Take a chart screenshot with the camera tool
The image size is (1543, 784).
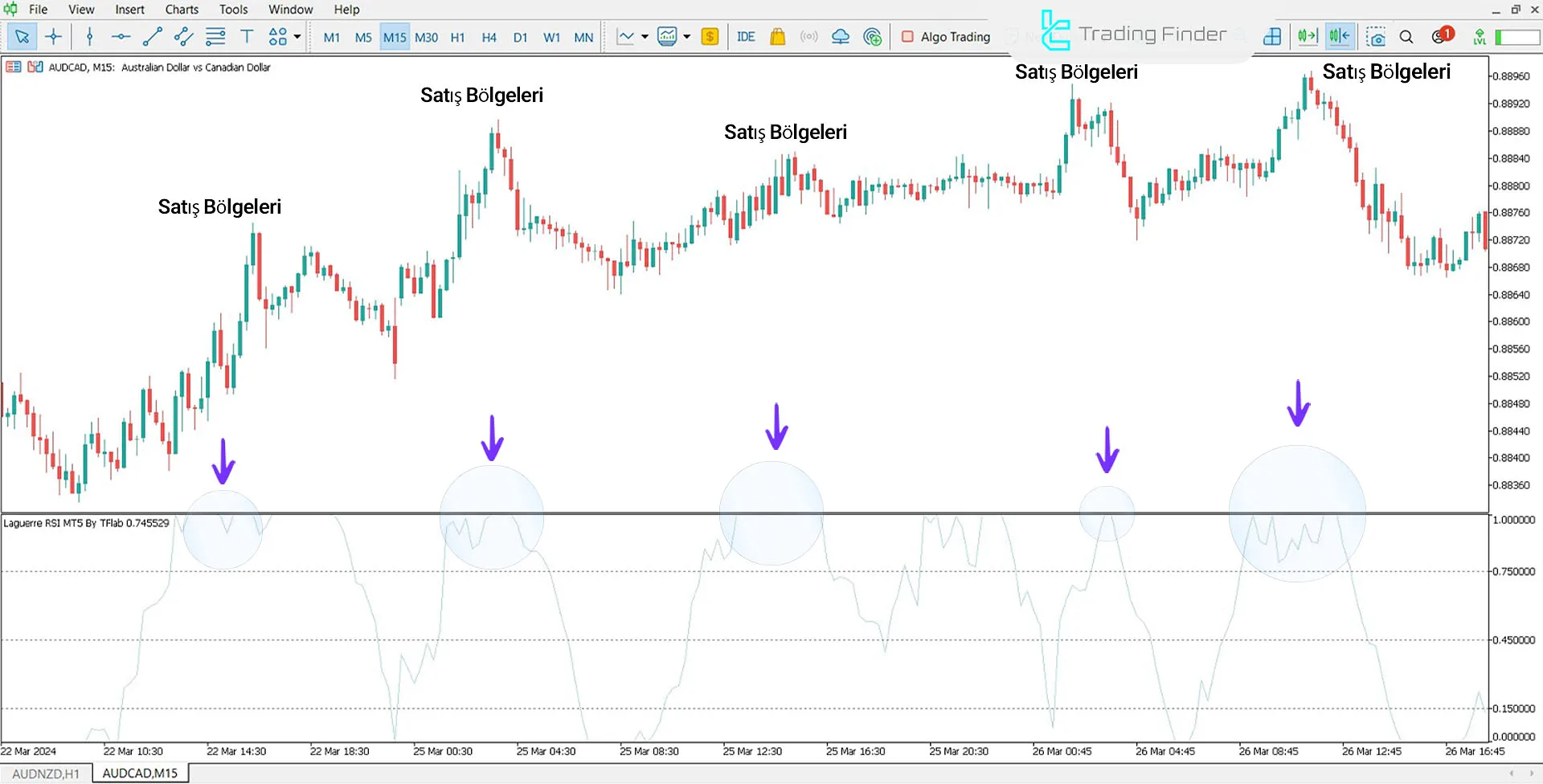[x=1377, y=36]
